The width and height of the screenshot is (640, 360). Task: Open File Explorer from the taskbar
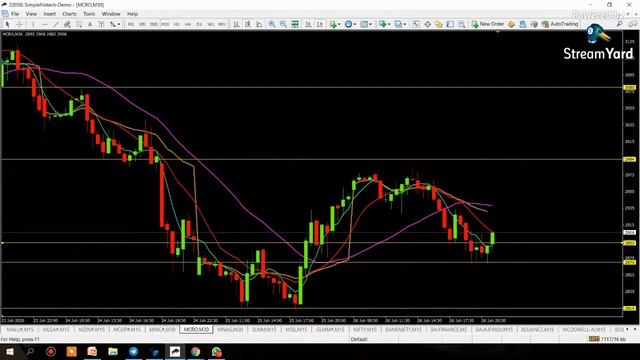coord(113,351)
